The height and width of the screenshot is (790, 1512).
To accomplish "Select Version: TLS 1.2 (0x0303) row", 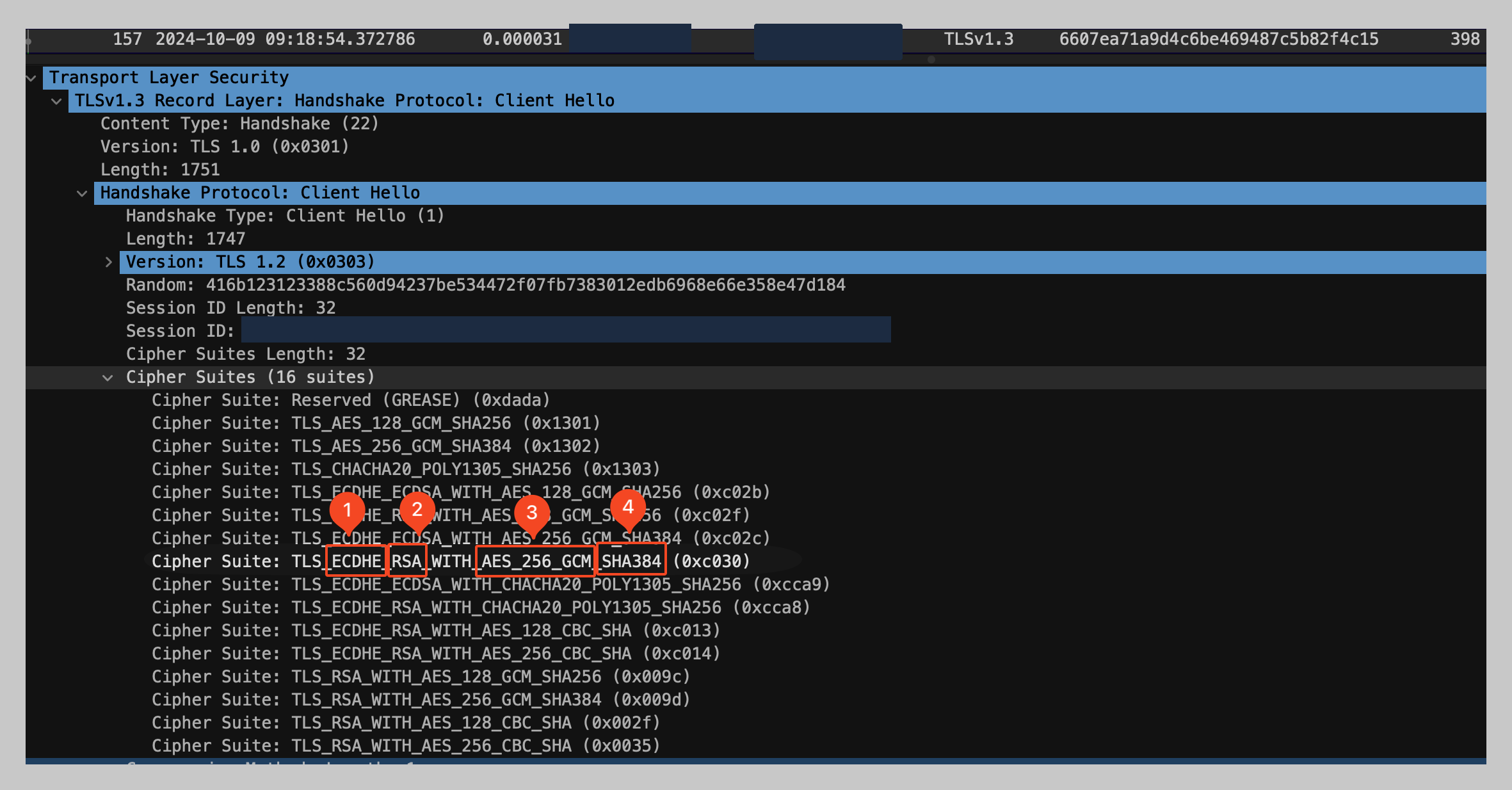I will point(803,262).
